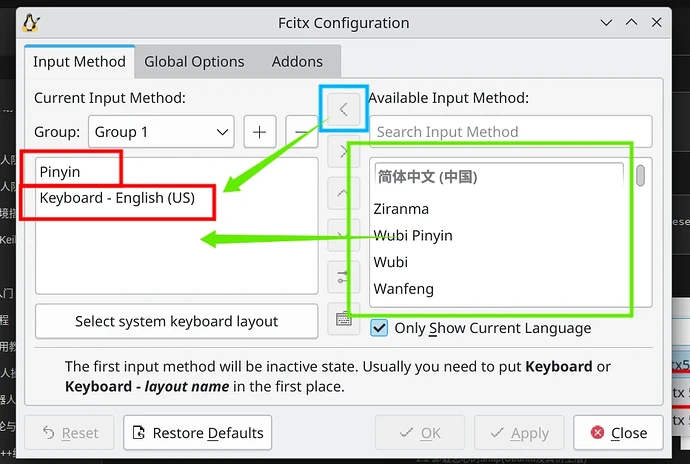Click Select system keyboard layout button

pyautogui.click(x=176, y=322)
